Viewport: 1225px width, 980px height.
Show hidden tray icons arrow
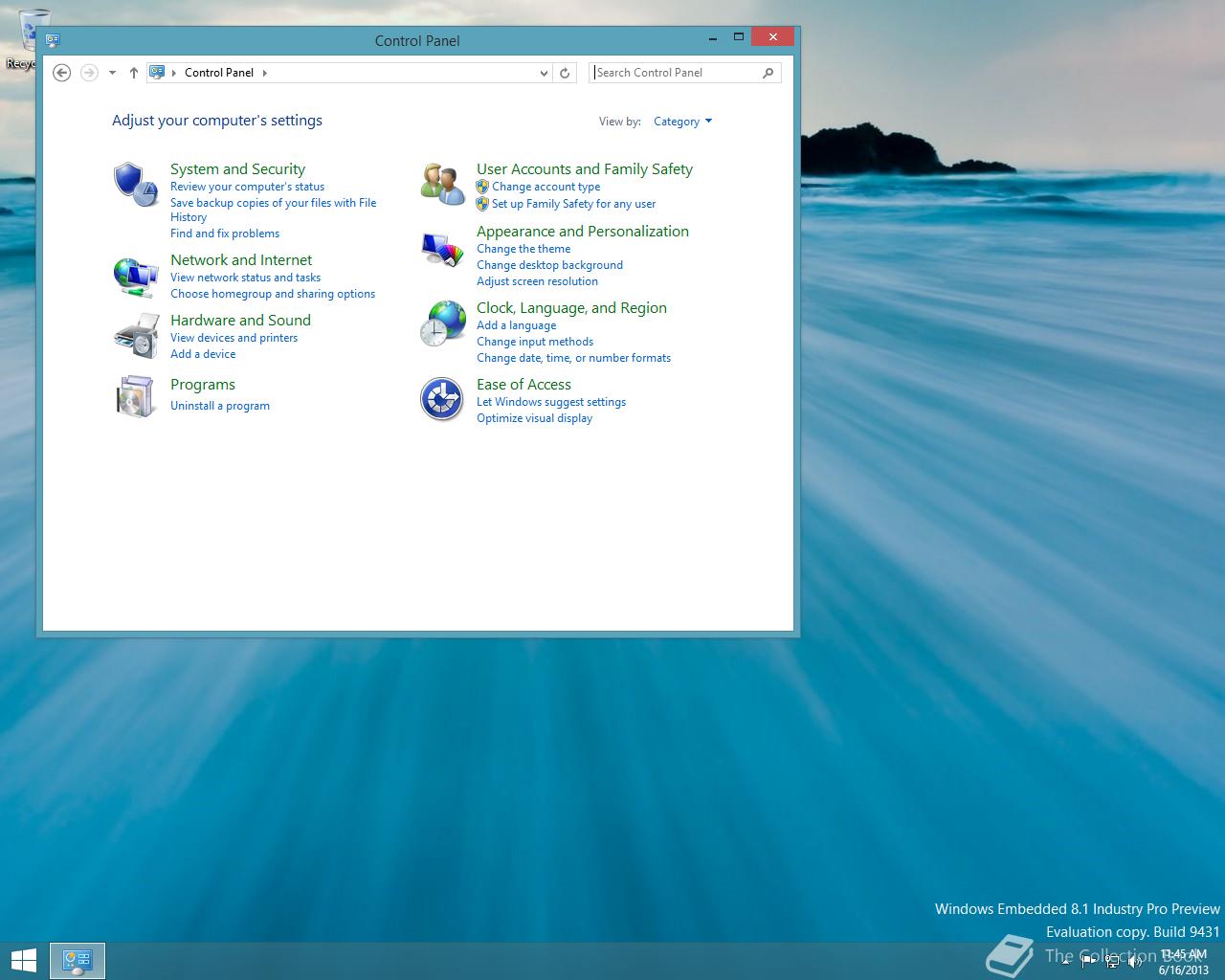pos(1065,963)
